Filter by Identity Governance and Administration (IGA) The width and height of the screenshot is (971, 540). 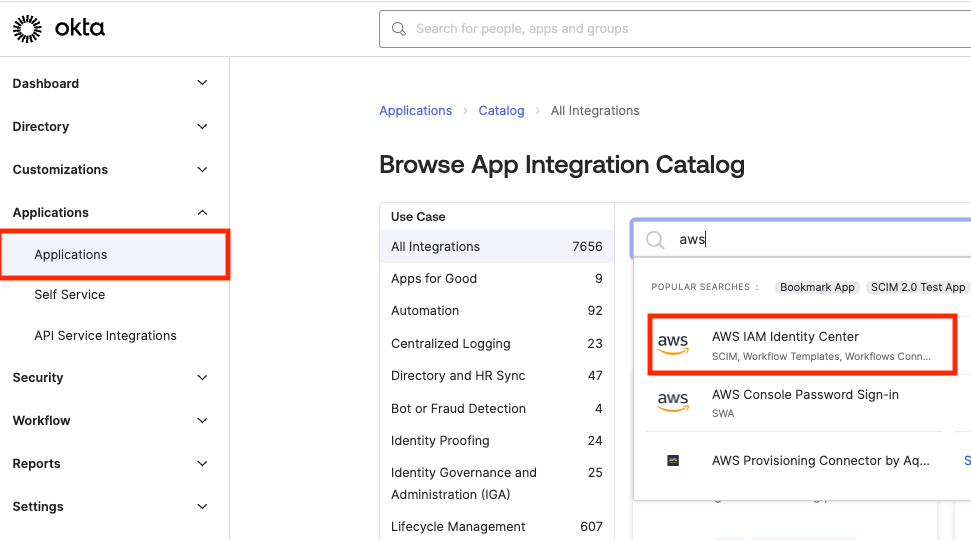(x=497, y=484)
